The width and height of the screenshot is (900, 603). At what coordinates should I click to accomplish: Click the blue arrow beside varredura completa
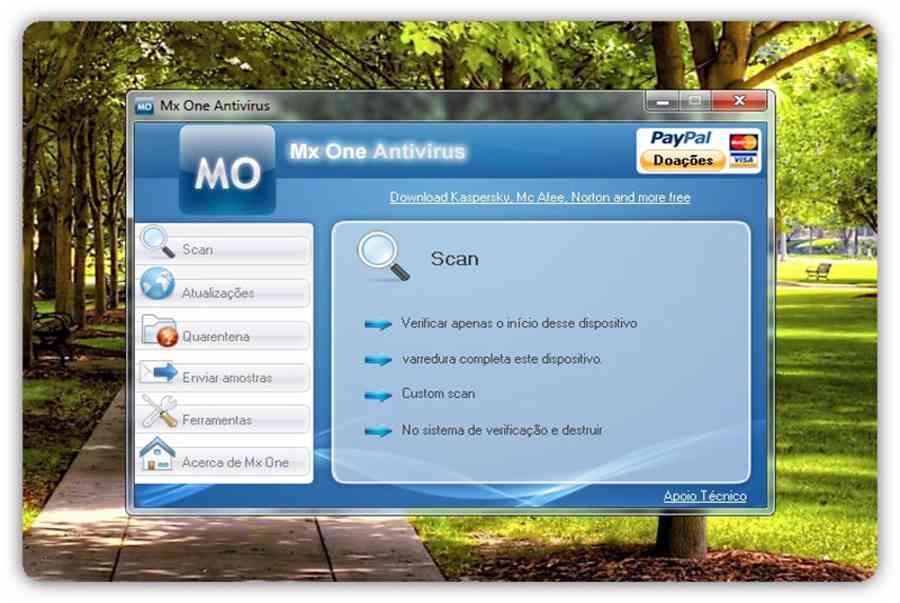click(378, 360)
